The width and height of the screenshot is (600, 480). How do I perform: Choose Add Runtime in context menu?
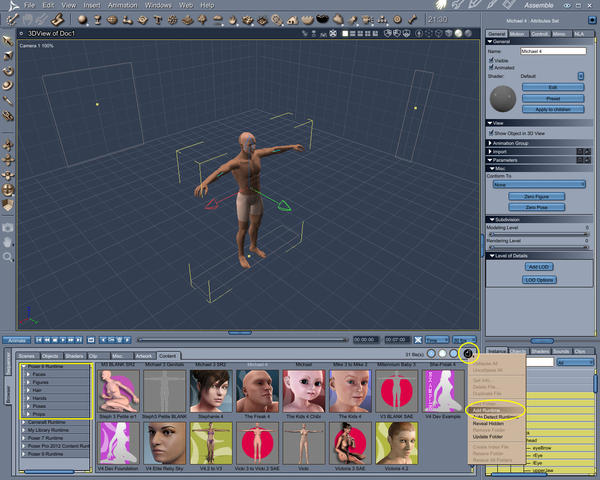coord(496,410)
